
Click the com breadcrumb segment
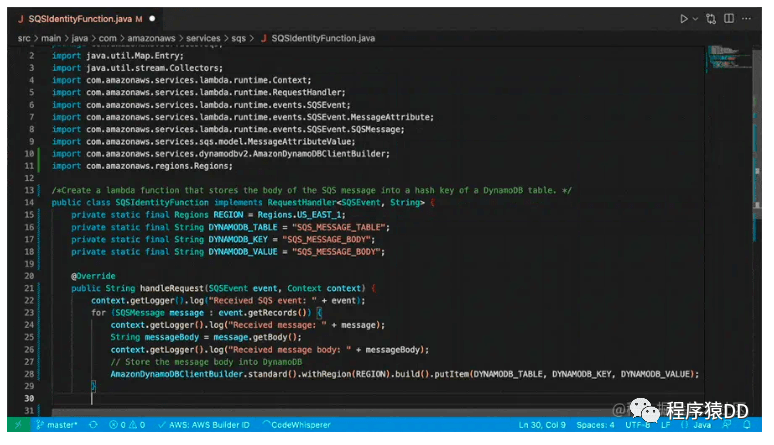point(107,38)
